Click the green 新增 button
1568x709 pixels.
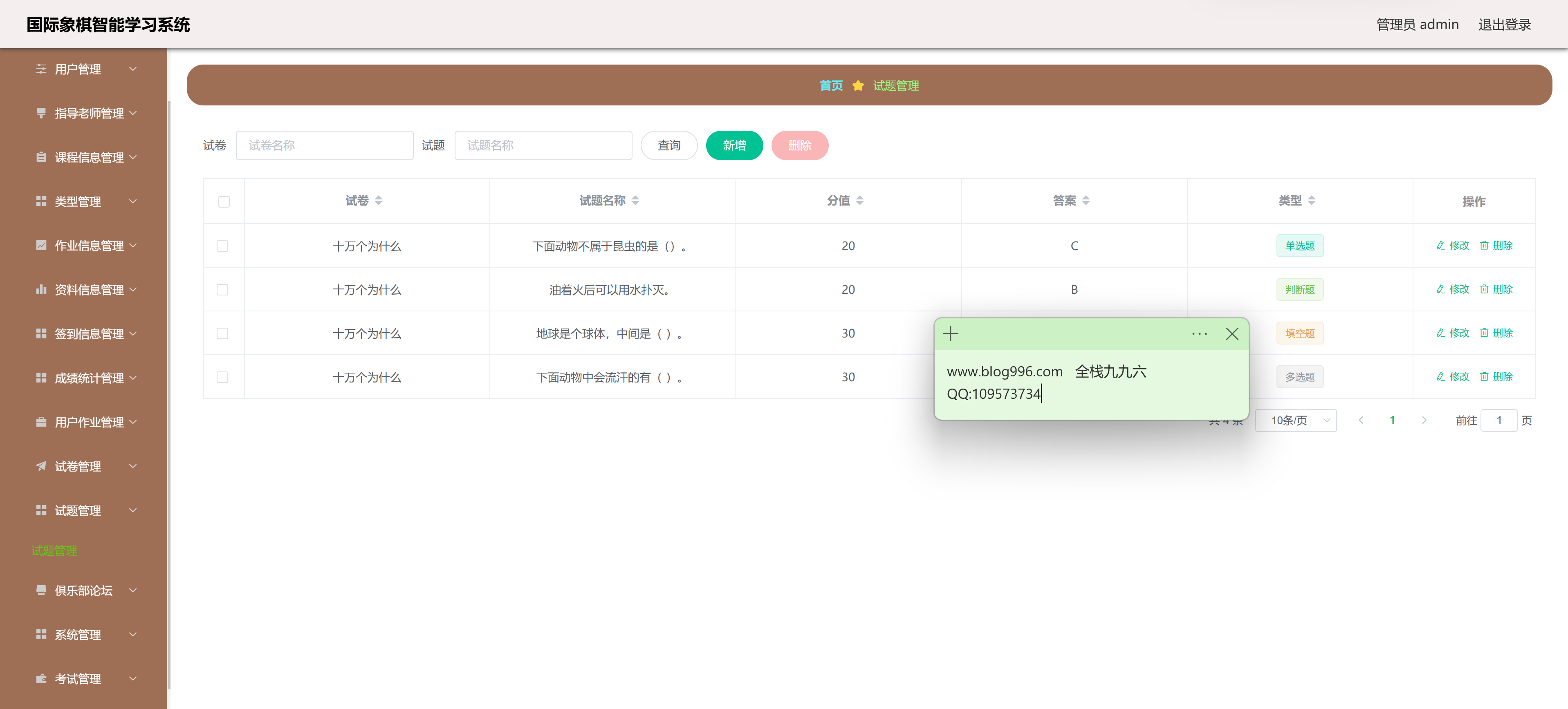(734, 145)
